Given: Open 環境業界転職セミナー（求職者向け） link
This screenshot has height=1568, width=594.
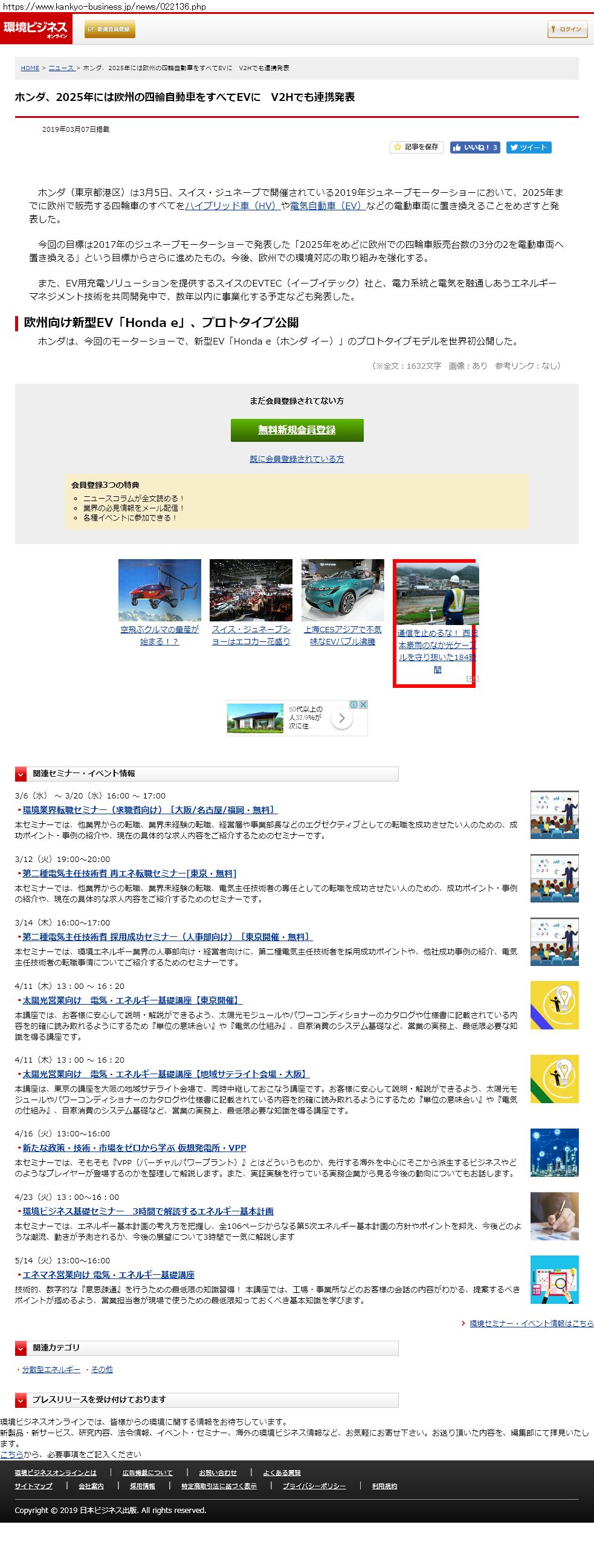Looking at the screenshot, I should (x=150, y=810).
